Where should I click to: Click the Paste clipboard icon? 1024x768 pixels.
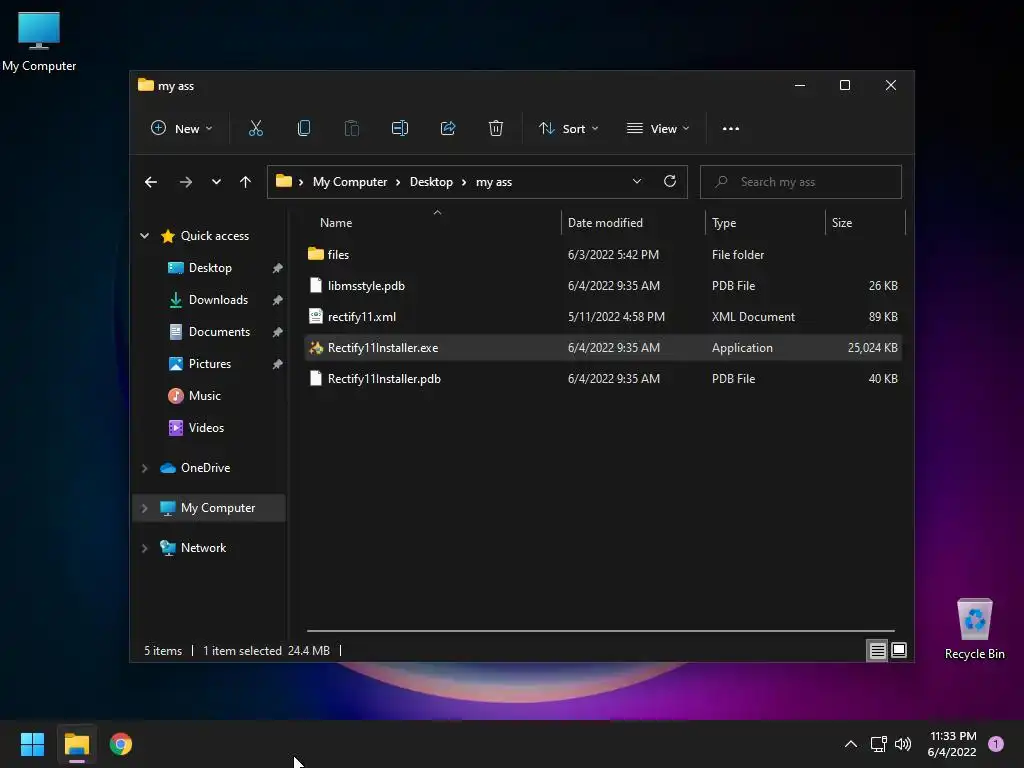[x=351, y=128]
